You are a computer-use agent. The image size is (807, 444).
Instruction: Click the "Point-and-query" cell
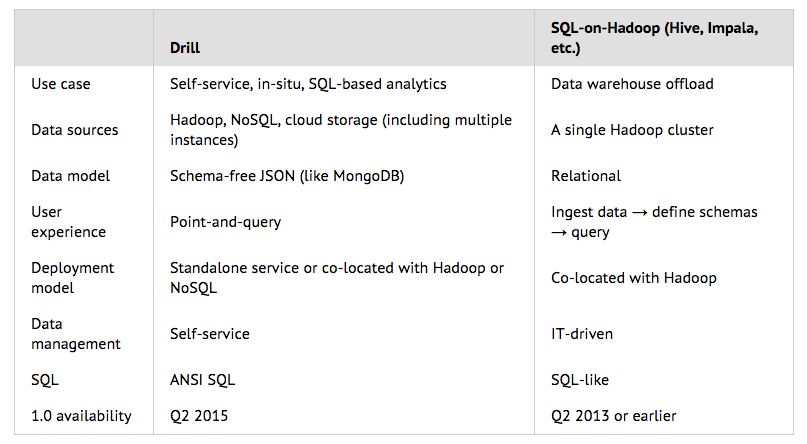tap(226, 222)
